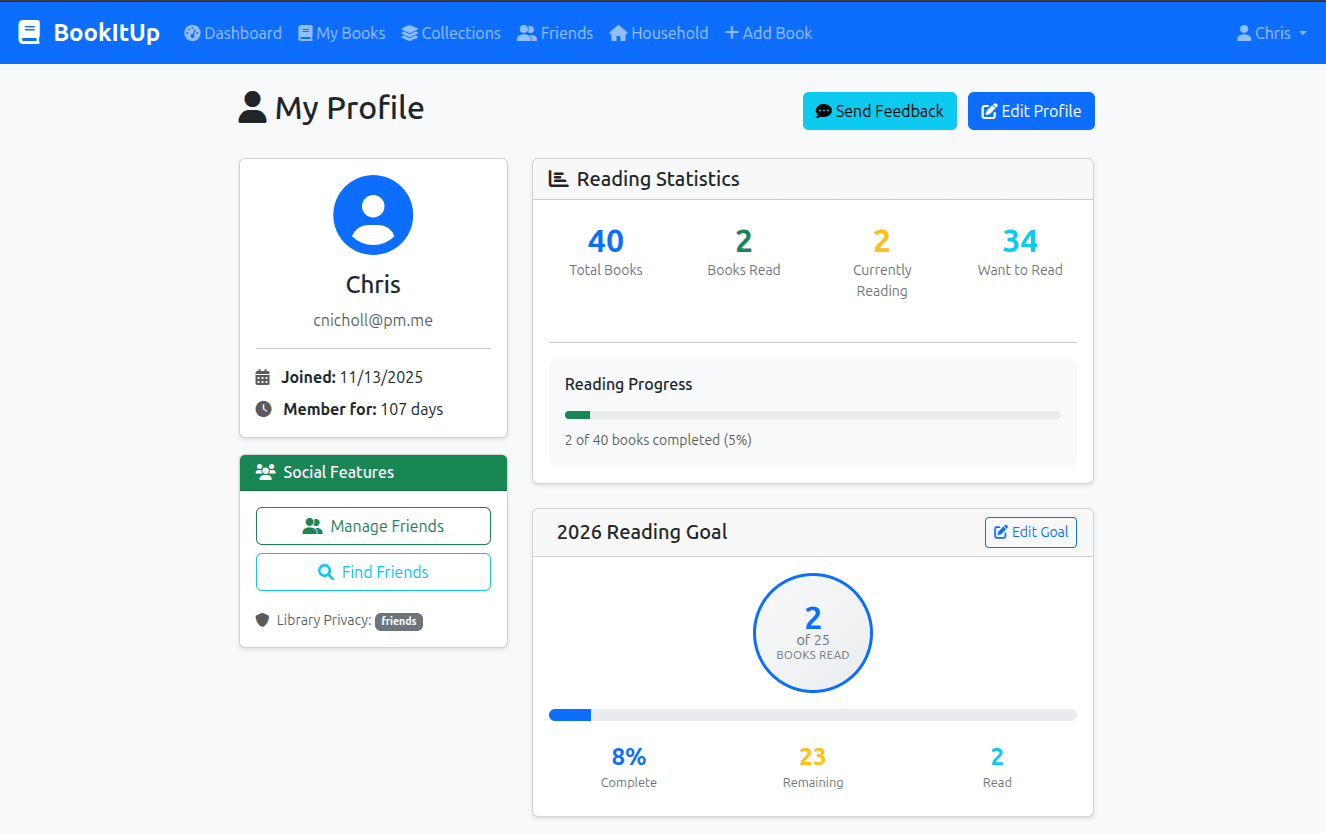Switch to the My Books section

pos(341,33)
